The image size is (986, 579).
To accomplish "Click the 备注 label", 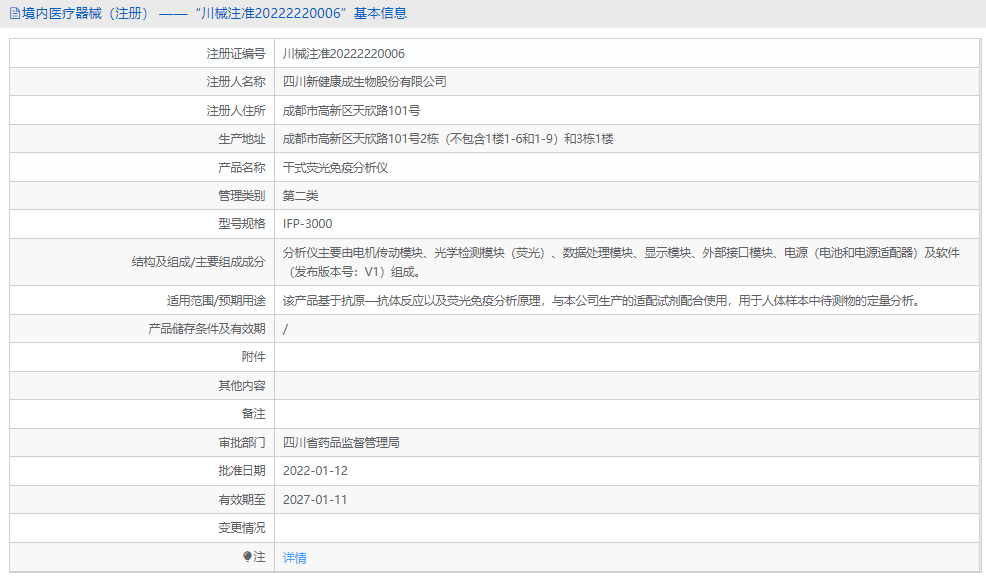I will point(253,414).
